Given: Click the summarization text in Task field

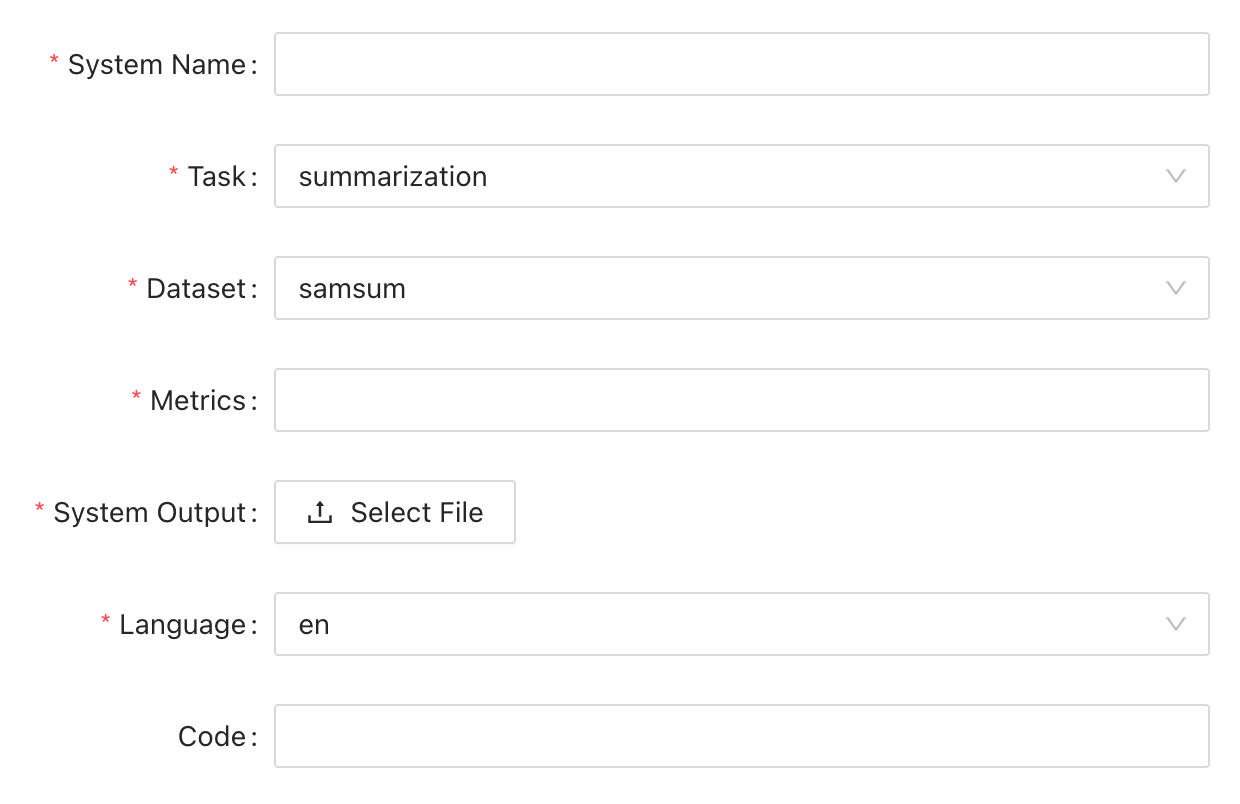Looking at the screenshot, I should pos(393,176).
